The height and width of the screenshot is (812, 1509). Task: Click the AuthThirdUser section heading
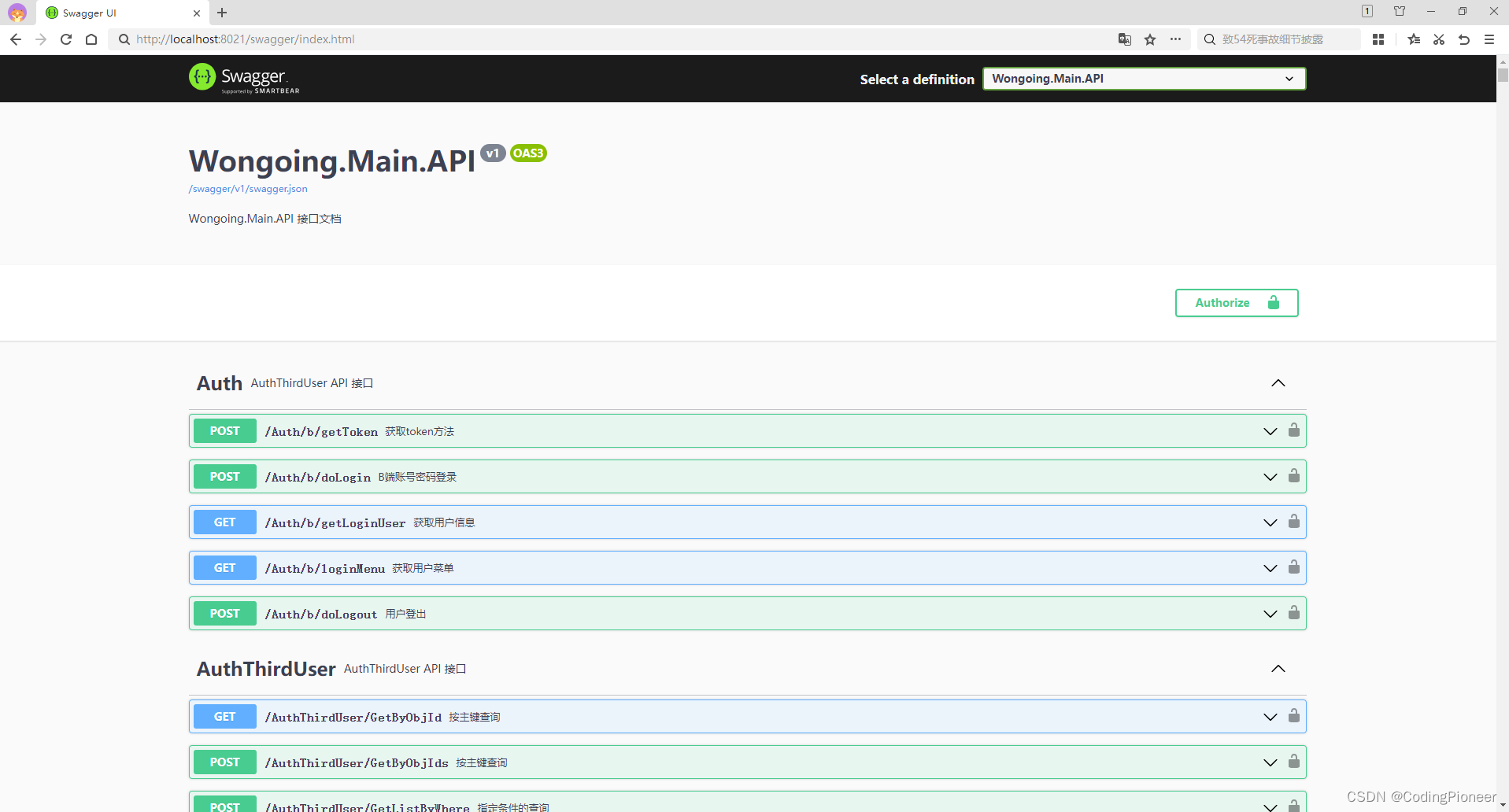[266, 669]
